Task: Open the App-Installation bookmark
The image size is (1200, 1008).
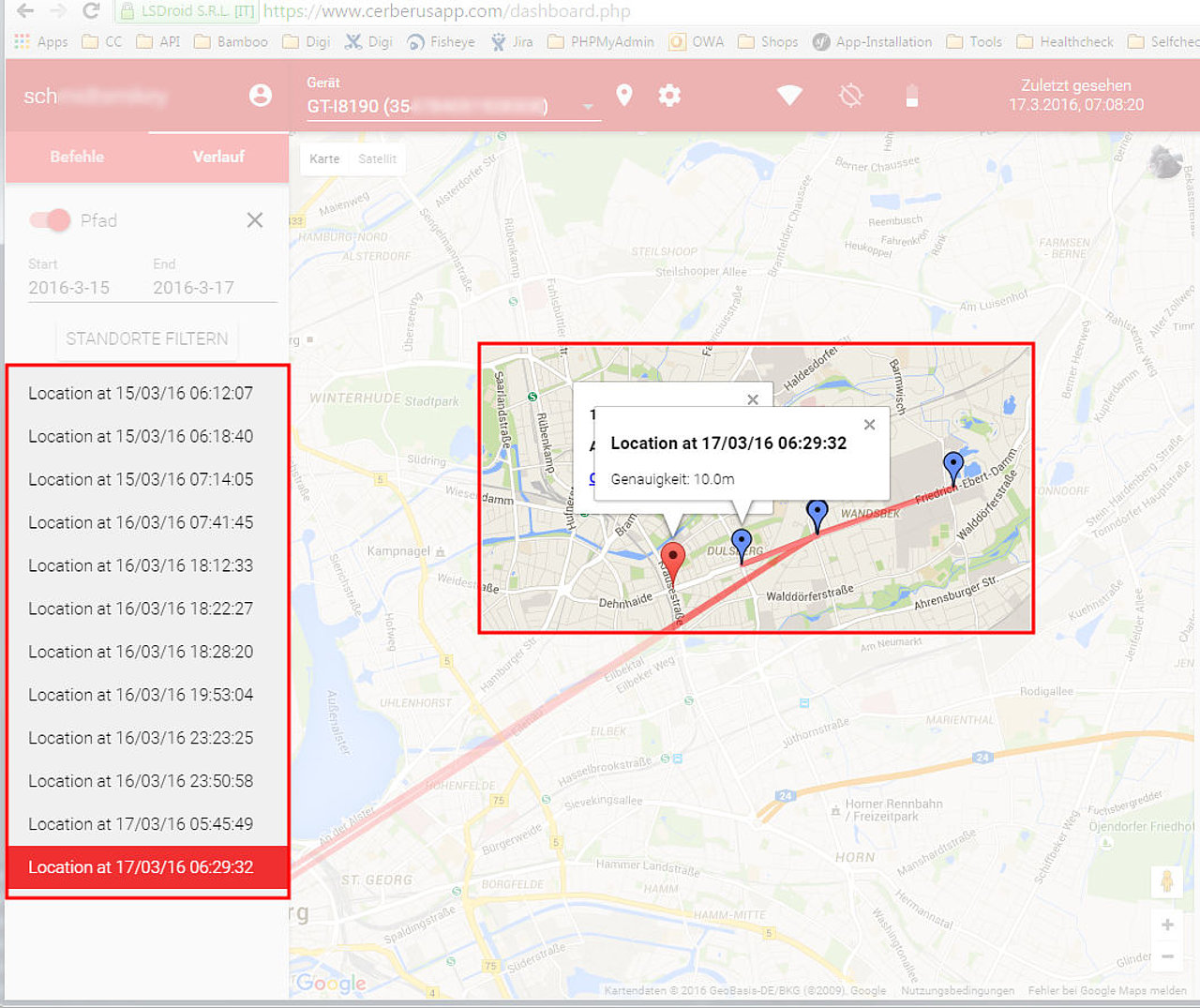Action: [x=872, y=42]
